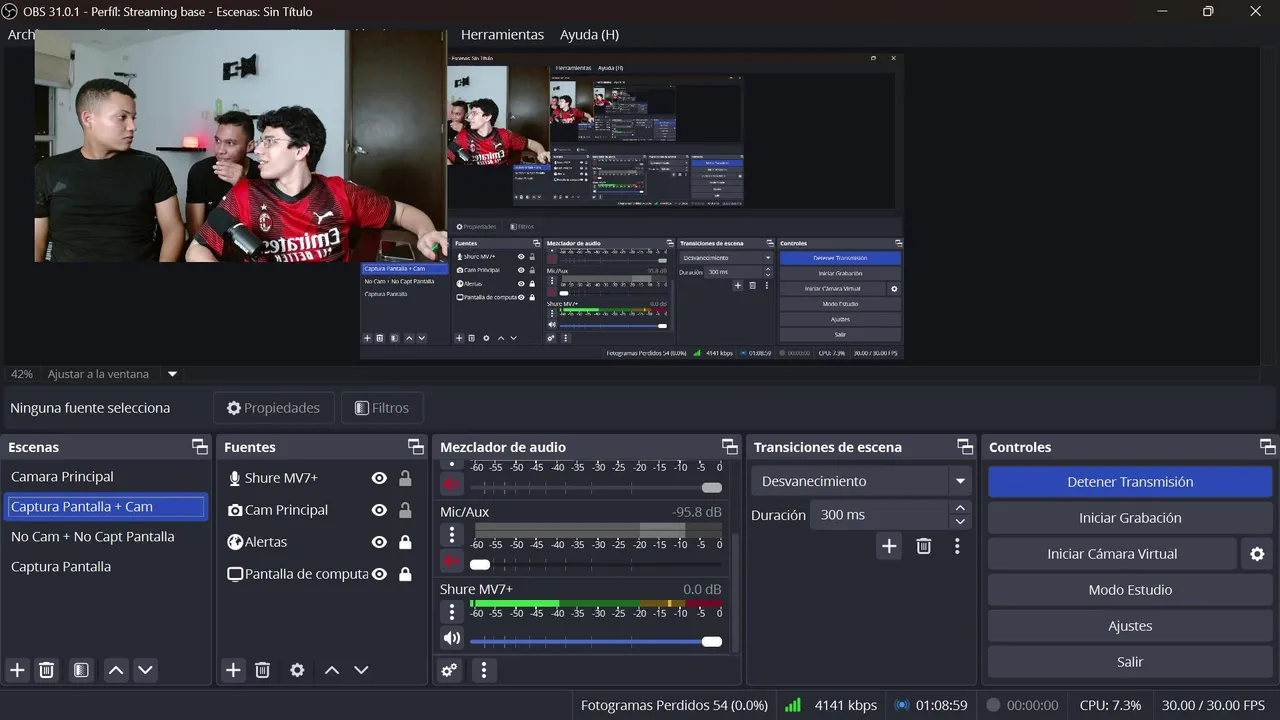
Task: Open Mic/Aux options three dots
Action: coord(452,535)
